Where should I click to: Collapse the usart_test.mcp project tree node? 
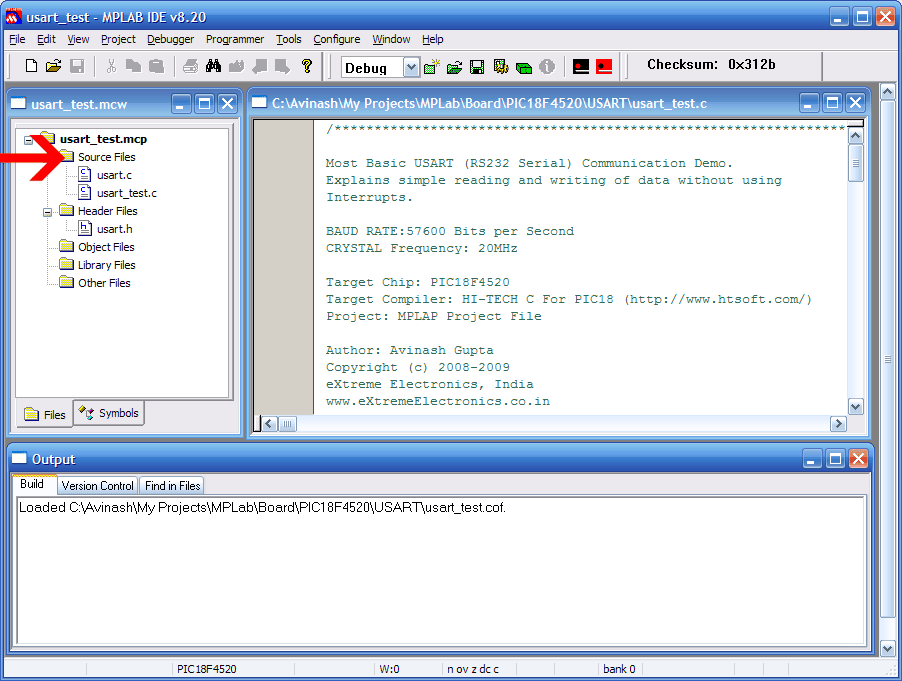click(28, 140)
